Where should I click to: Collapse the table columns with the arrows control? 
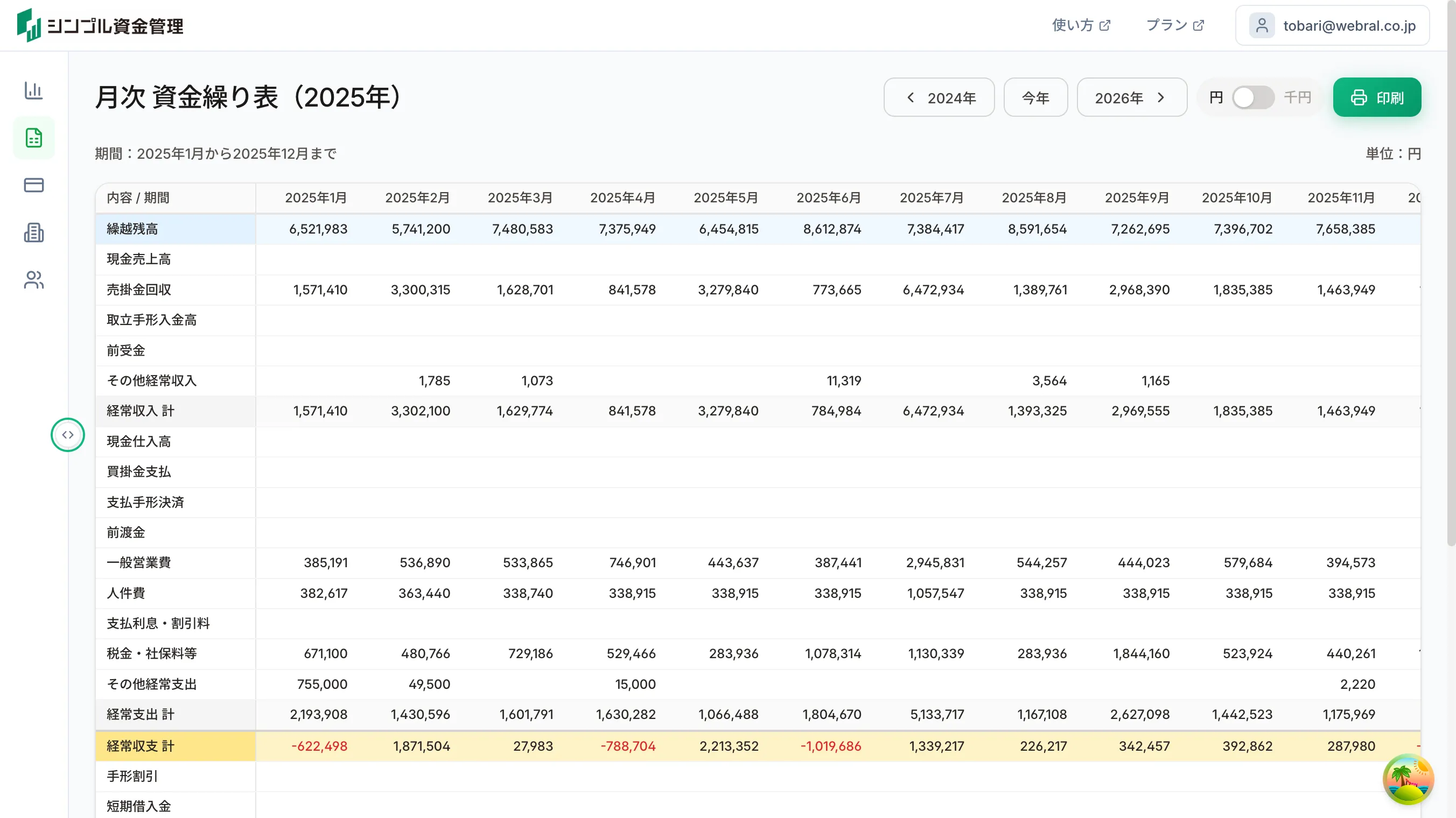click(x=68, y=435)
